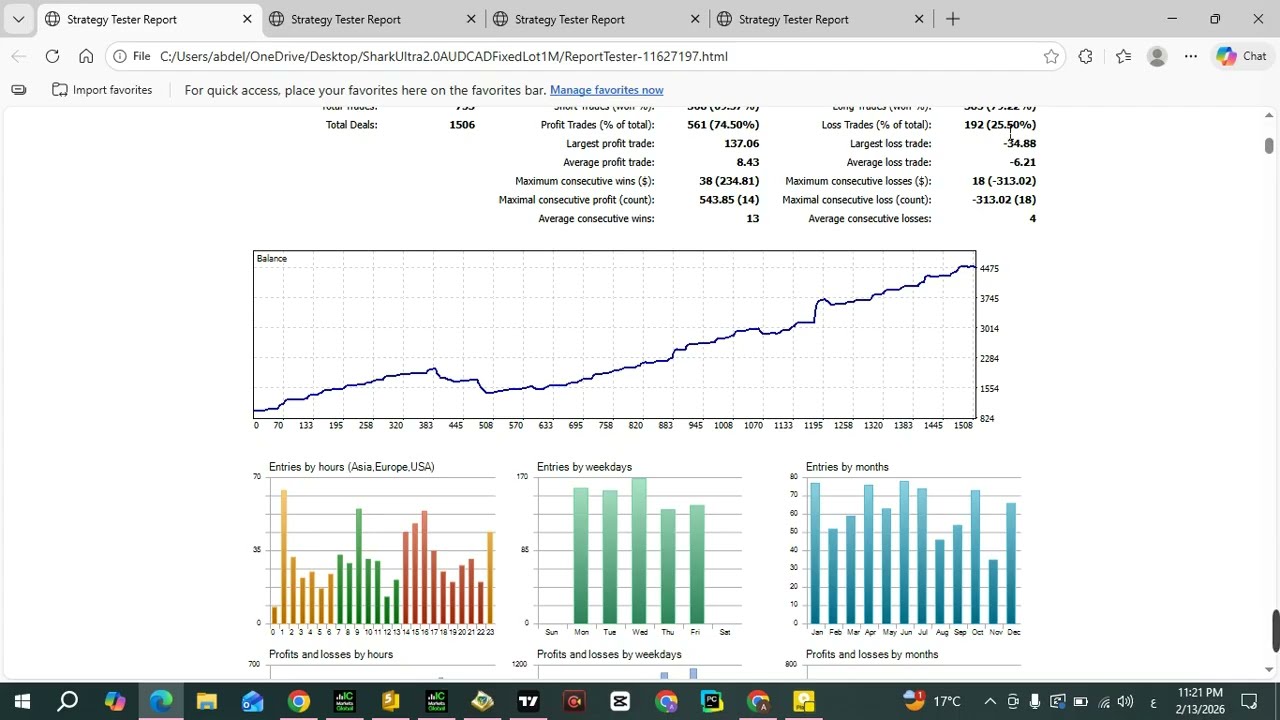Open the volume speaker tray icon

coord(1125,701)
